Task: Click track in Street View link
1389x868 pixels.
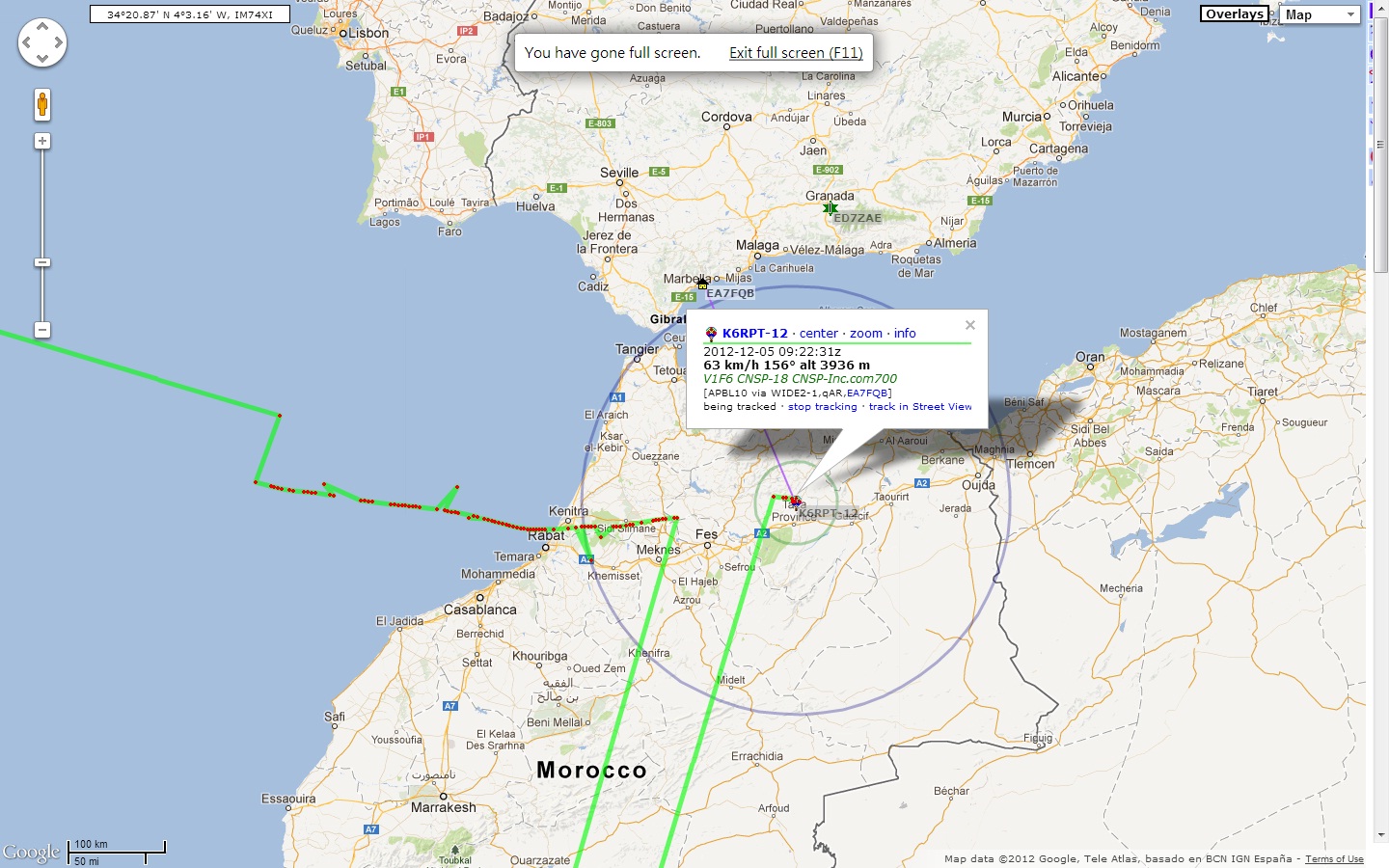Action: [x=920, y=407]
